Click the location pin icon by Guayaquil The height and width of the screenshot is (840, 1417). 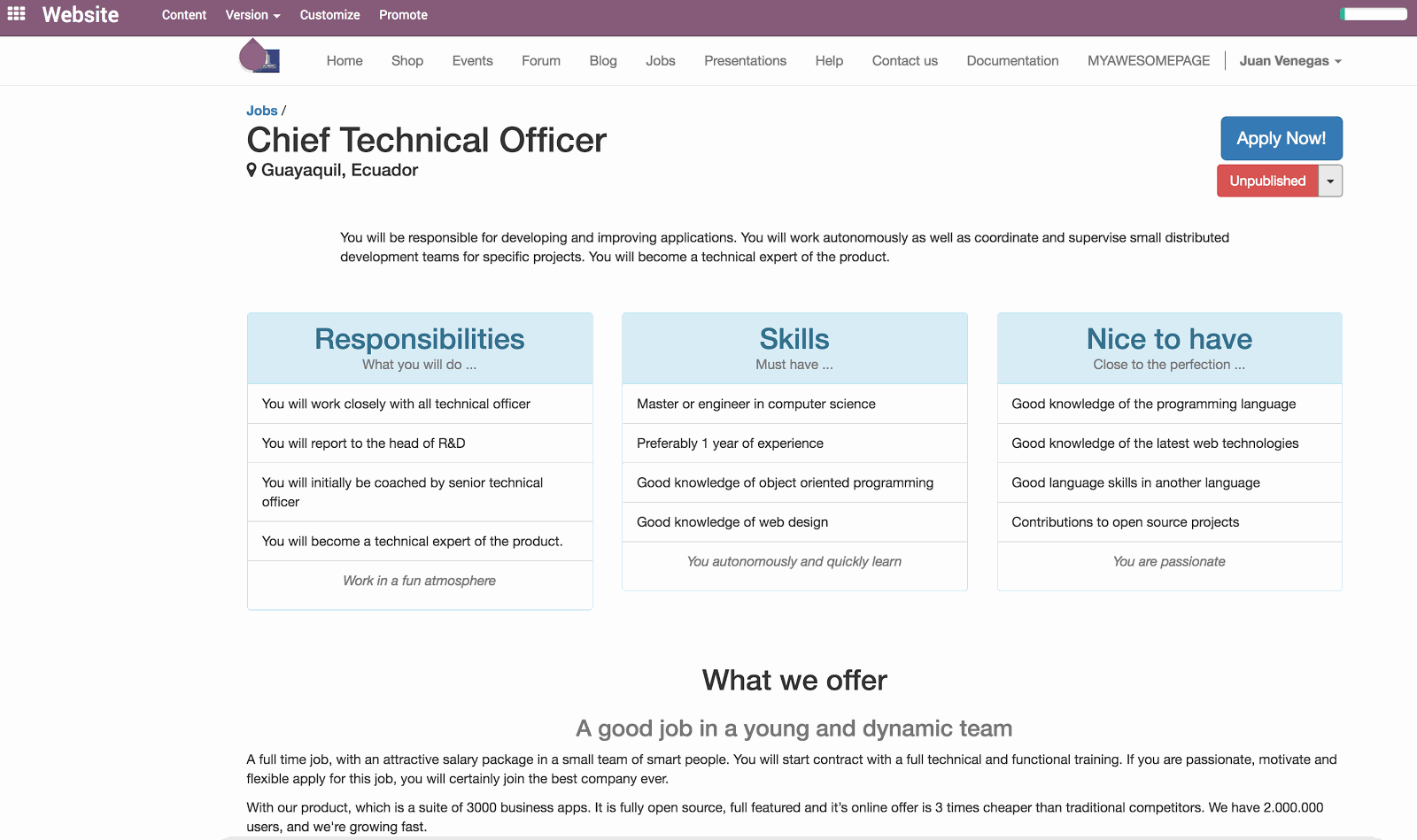coord(252,170)
